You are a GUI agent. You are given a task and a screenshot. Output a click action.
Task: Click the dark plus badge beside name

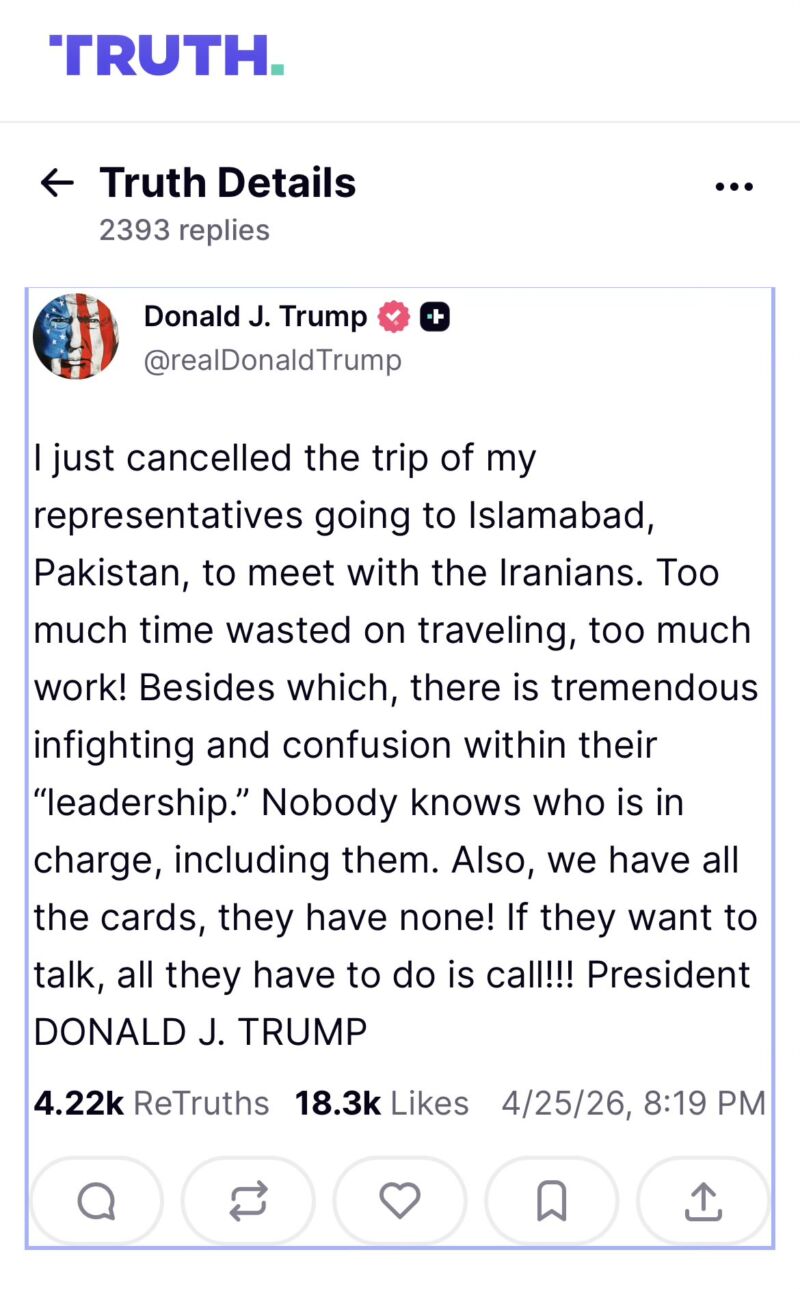point(434,317)
